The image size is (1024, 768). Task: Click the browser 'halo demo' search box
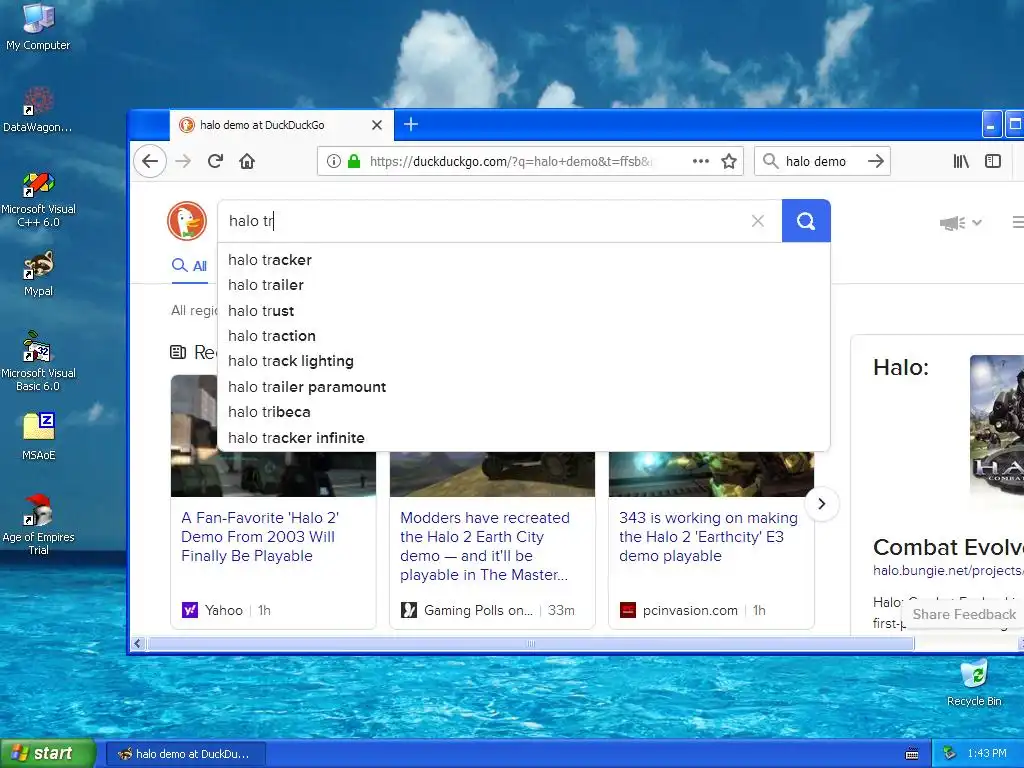[x=822, y=161]
